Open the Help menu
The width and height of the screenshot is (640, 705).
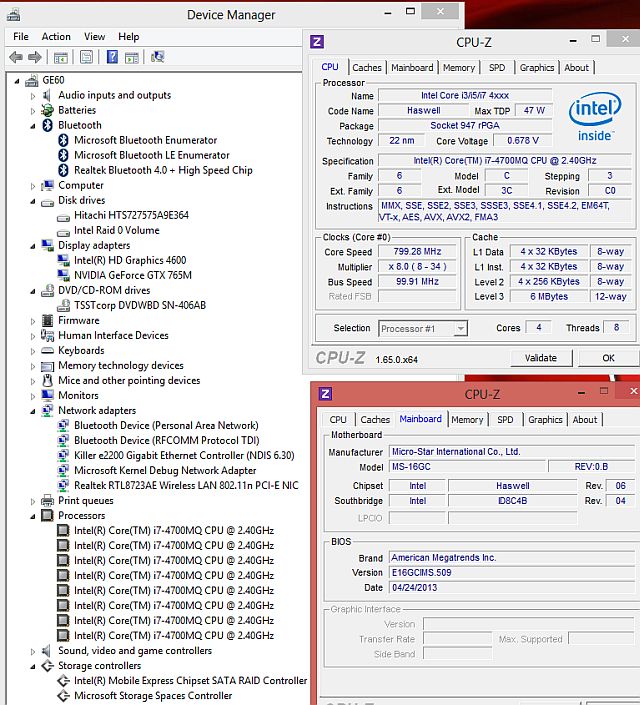[x=129, y=36]
